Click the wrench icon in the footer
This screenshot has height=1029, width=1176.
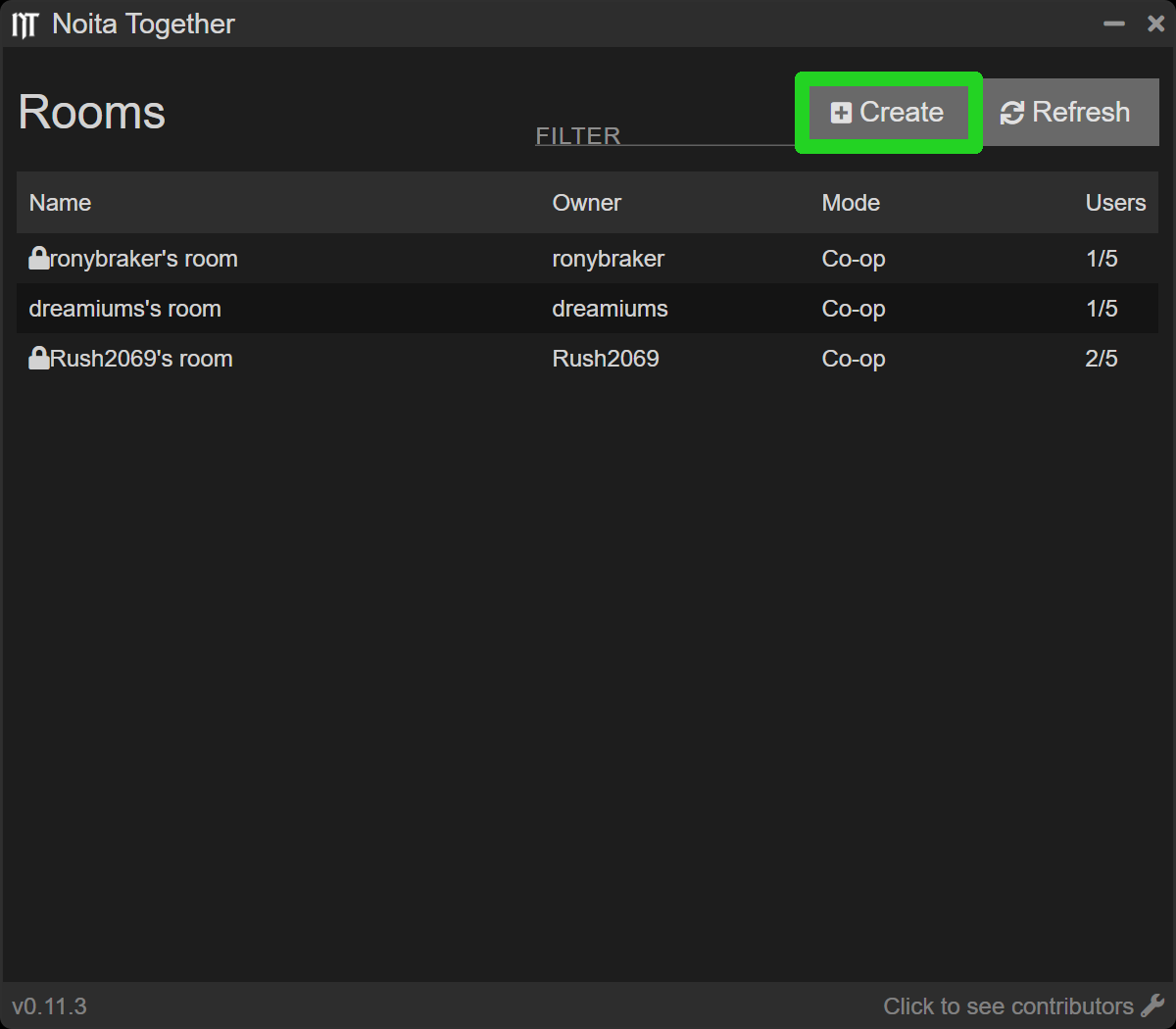[1152, 1005]
